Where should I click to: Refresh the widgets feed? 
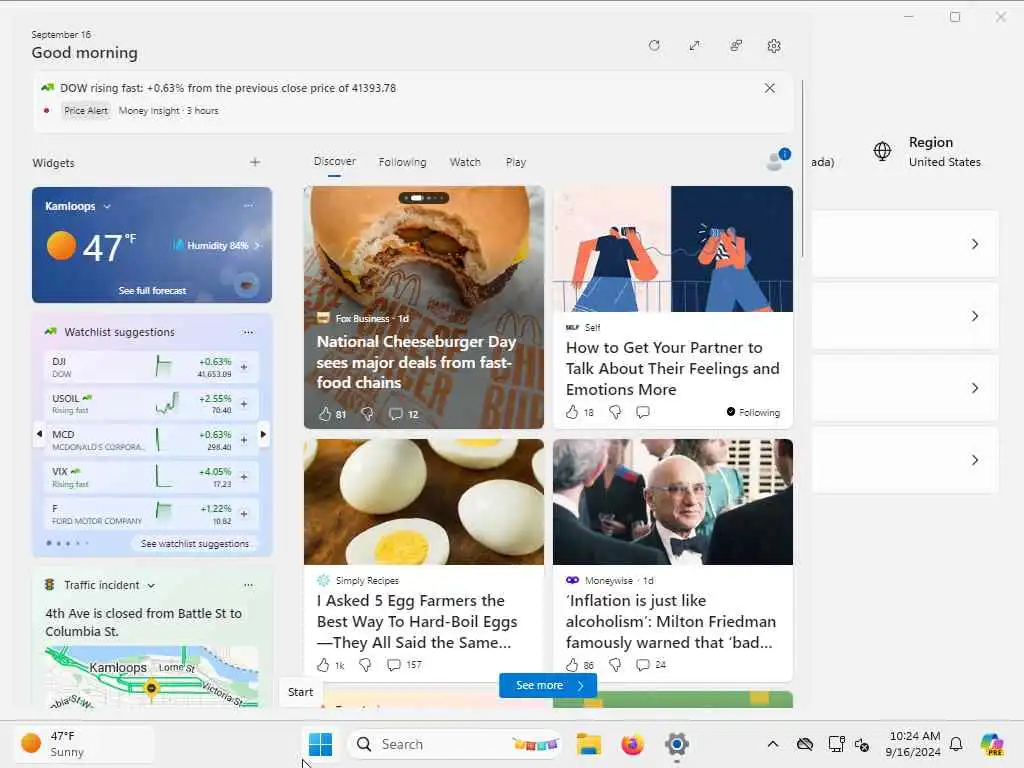point(654,46)
